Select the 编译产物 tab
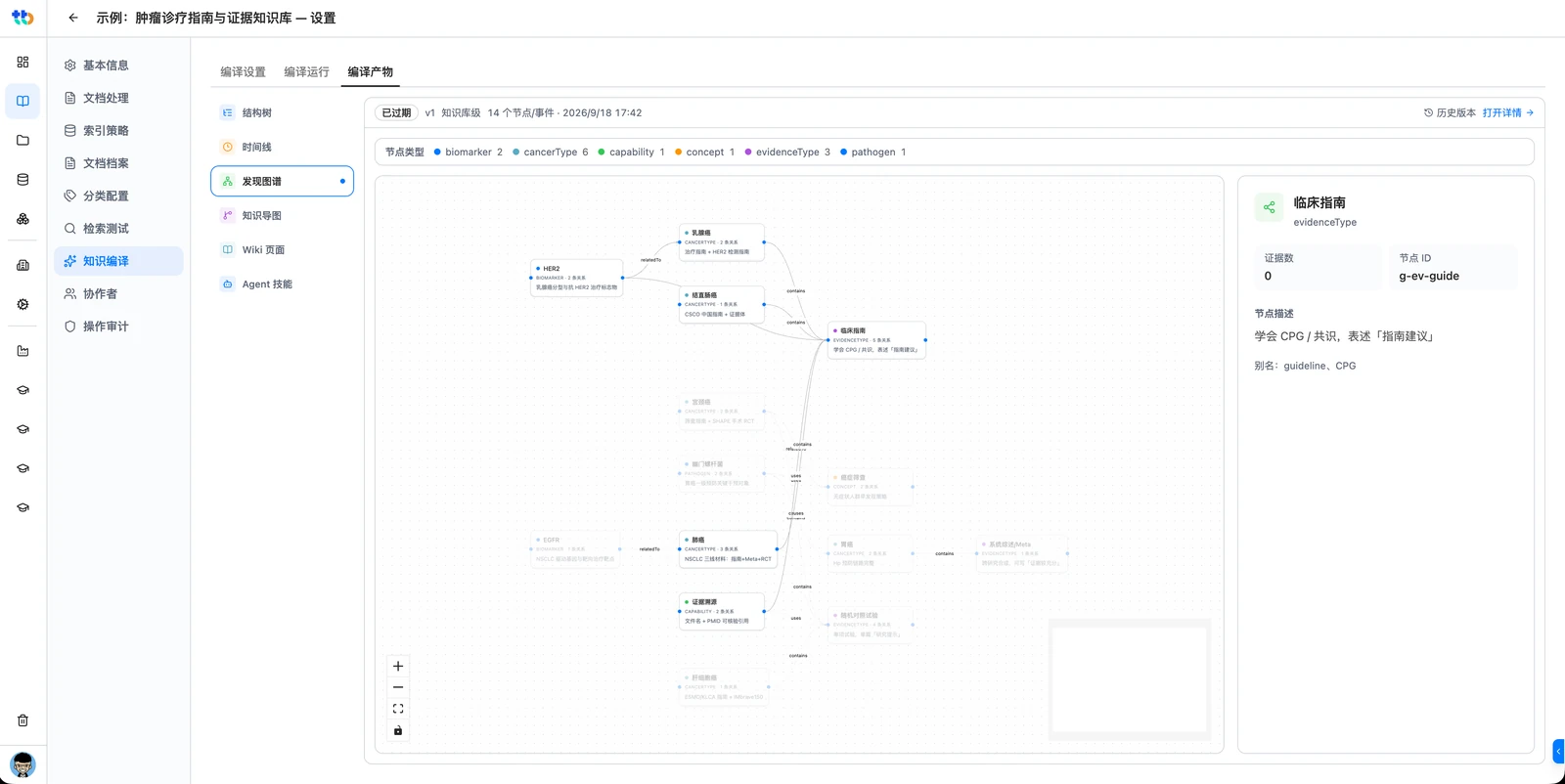 370,72
